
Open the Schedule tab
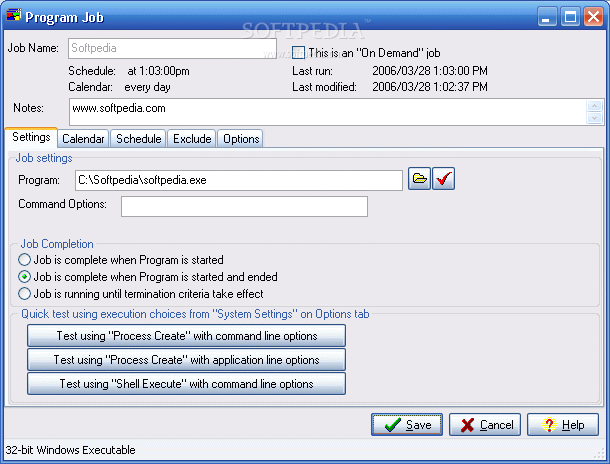coord(138,139)
